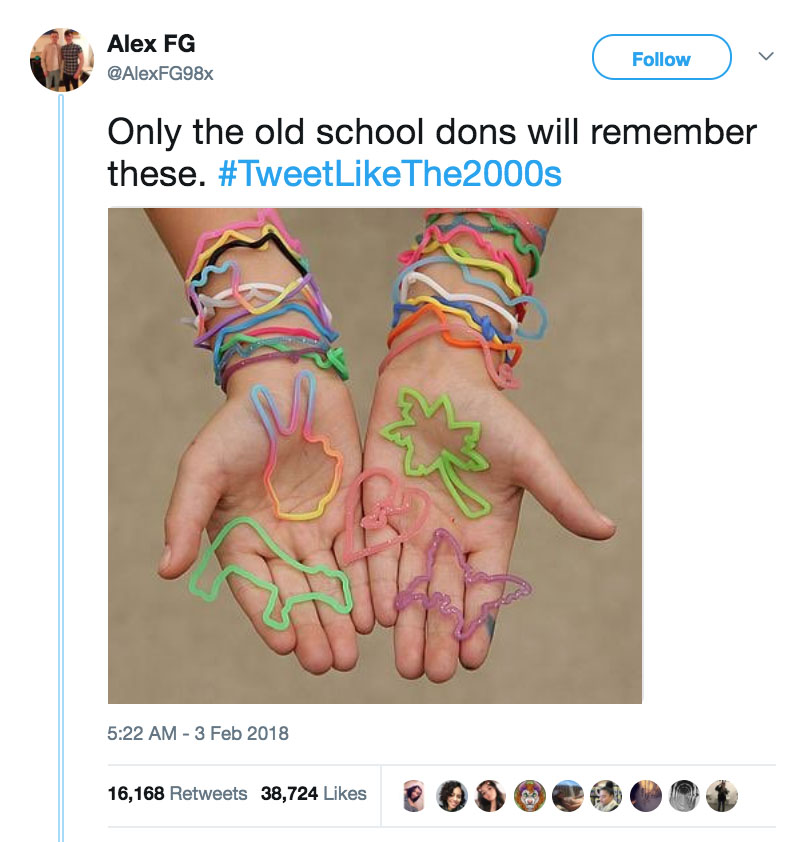Click the long dark hair selfie liker avatar
Viewport: 808px width, 842px height.
point(491,795)
